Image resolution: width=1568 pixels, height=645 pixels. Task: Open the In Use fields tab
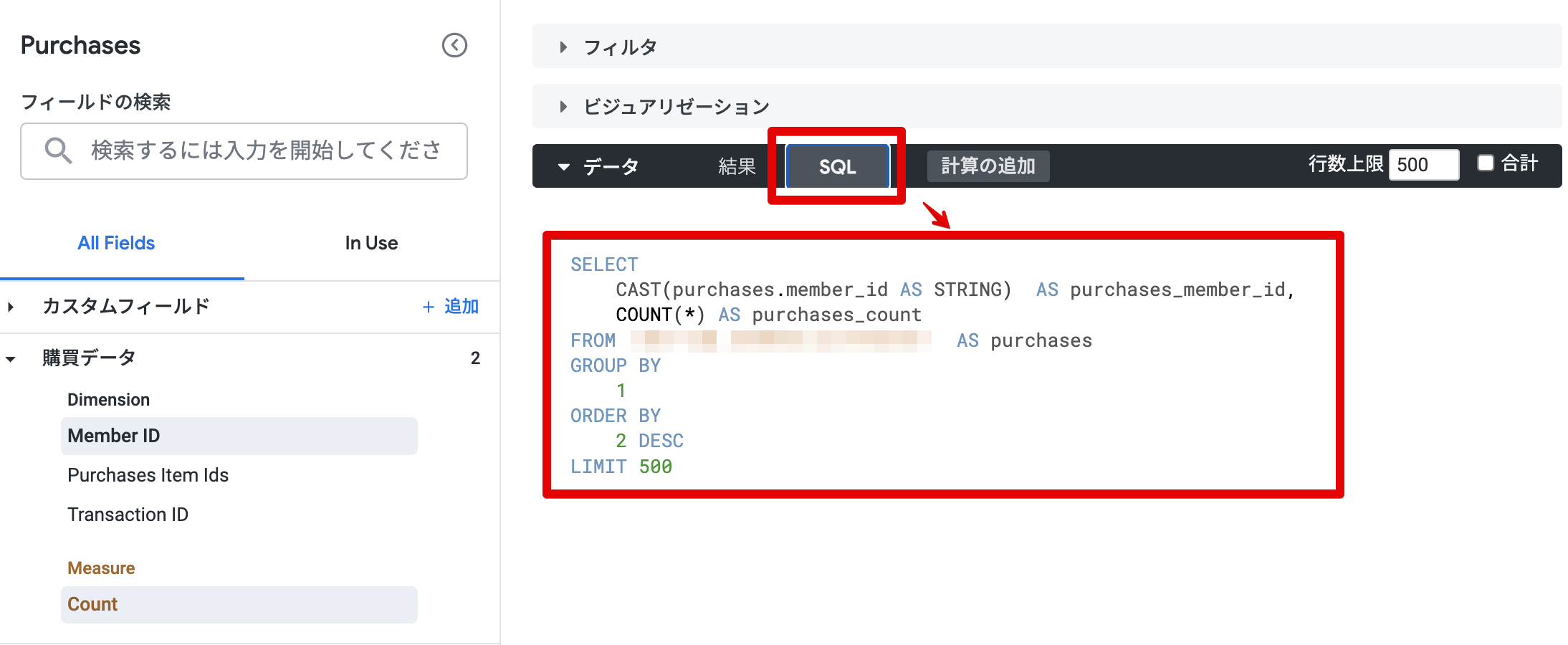(x=371, y=243)
